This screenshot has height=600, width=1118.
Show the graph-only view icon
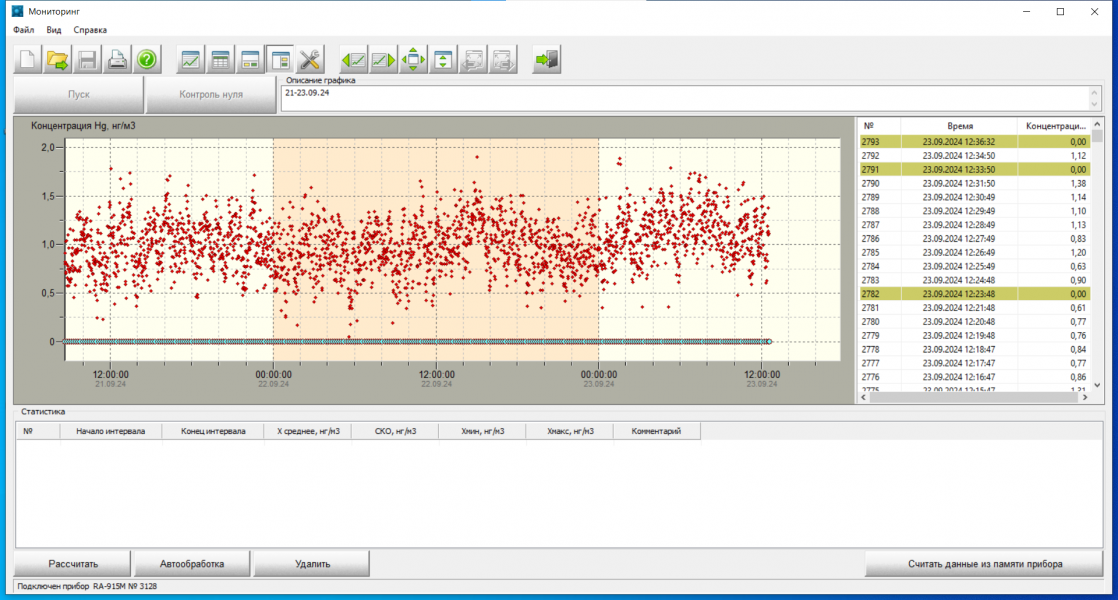[190, 60]
